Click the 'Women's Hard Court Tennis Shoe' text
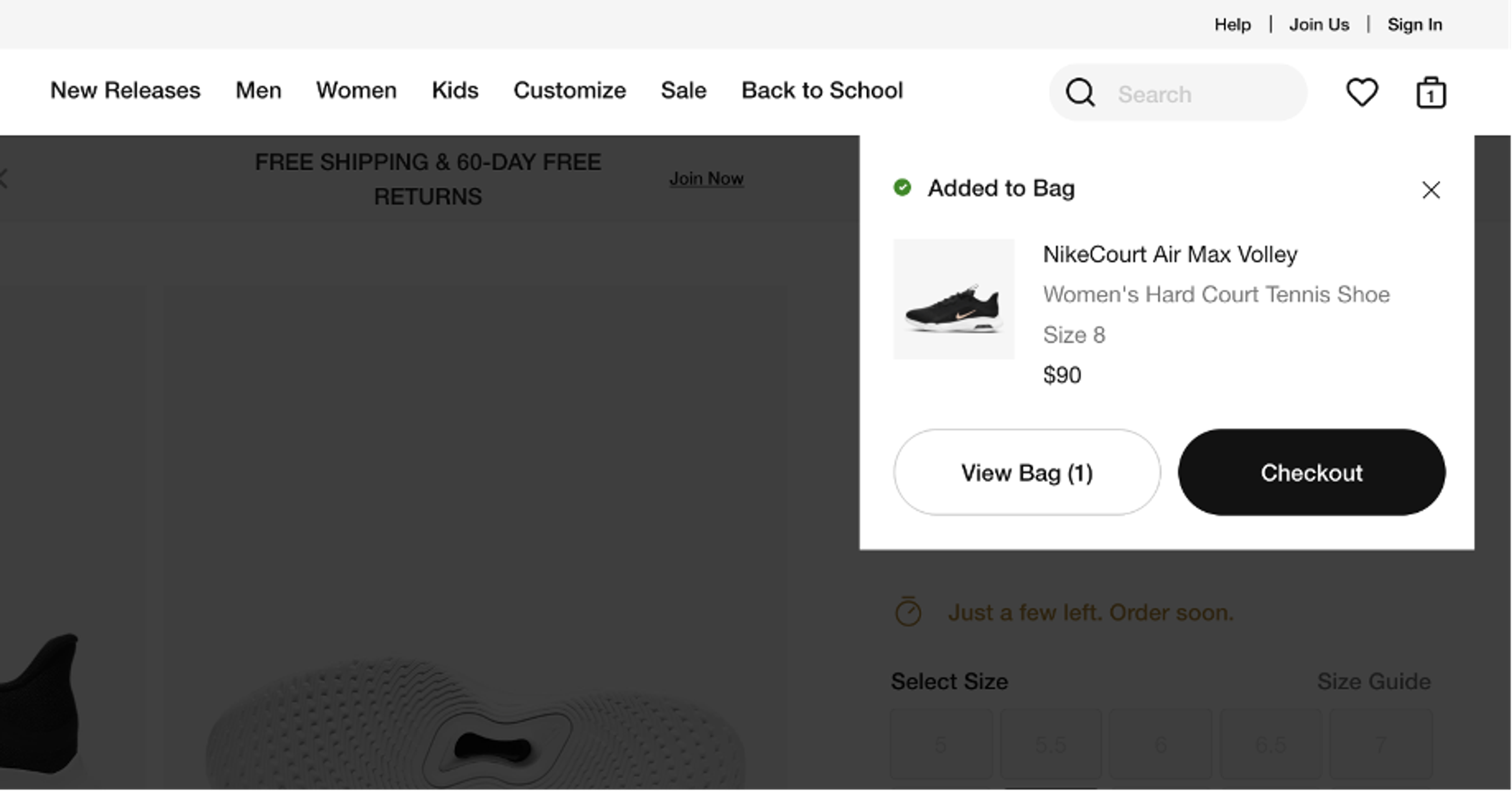 pos(1216,294)
